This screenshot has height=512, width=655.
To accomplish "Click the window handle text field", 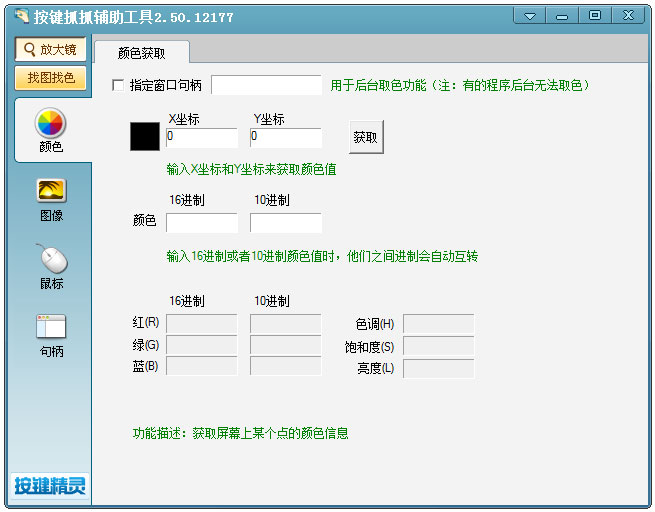I will click(267, 85).
